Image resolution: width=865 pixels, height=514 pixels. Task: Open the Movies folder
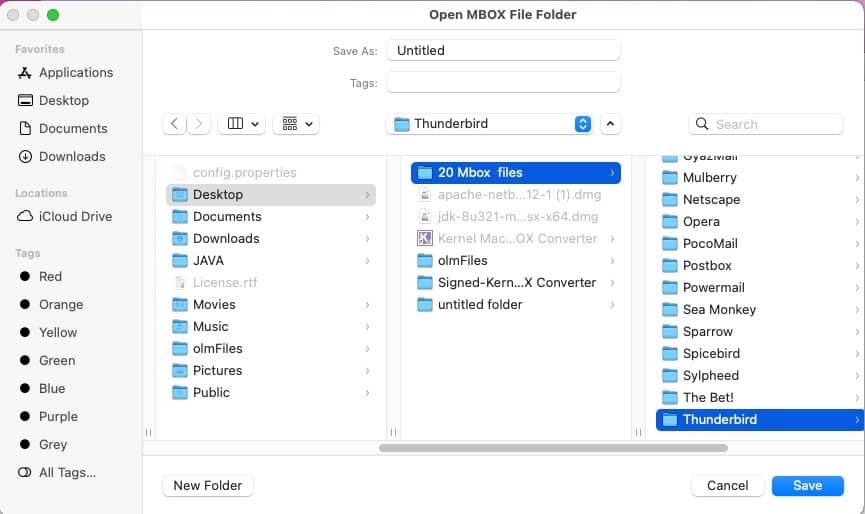[271, 304]
